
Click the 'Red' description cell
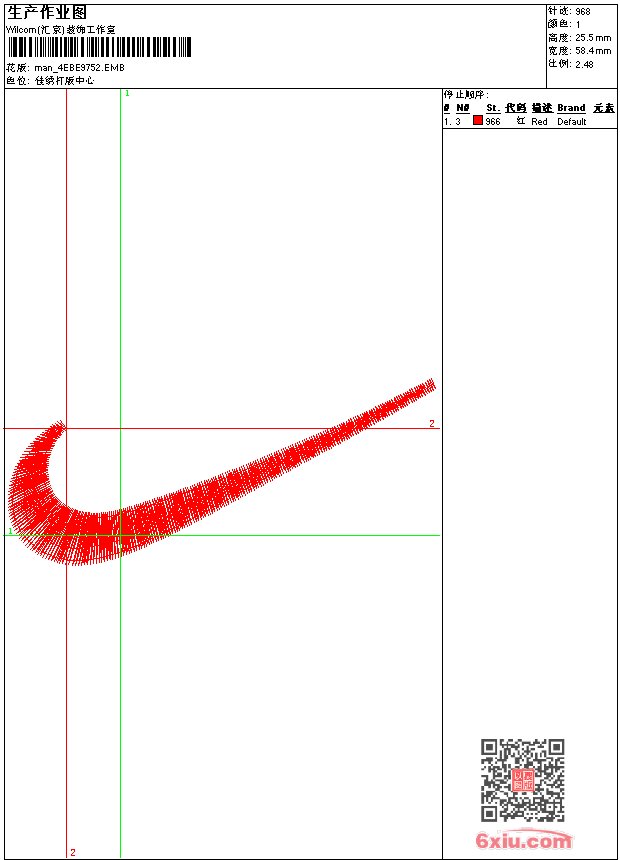[x=539, y=122]
